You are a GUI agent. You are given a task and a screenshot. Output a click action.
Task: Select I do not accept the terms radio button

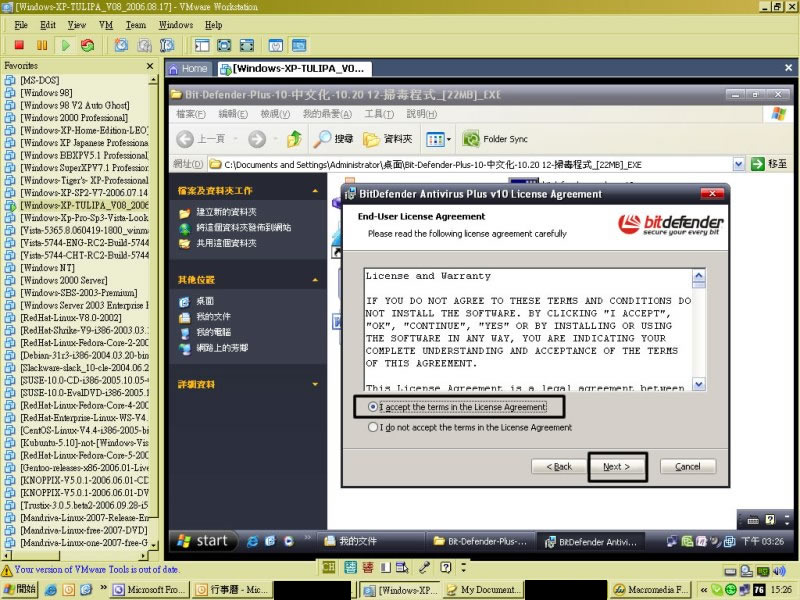click(x=373, y=428)
